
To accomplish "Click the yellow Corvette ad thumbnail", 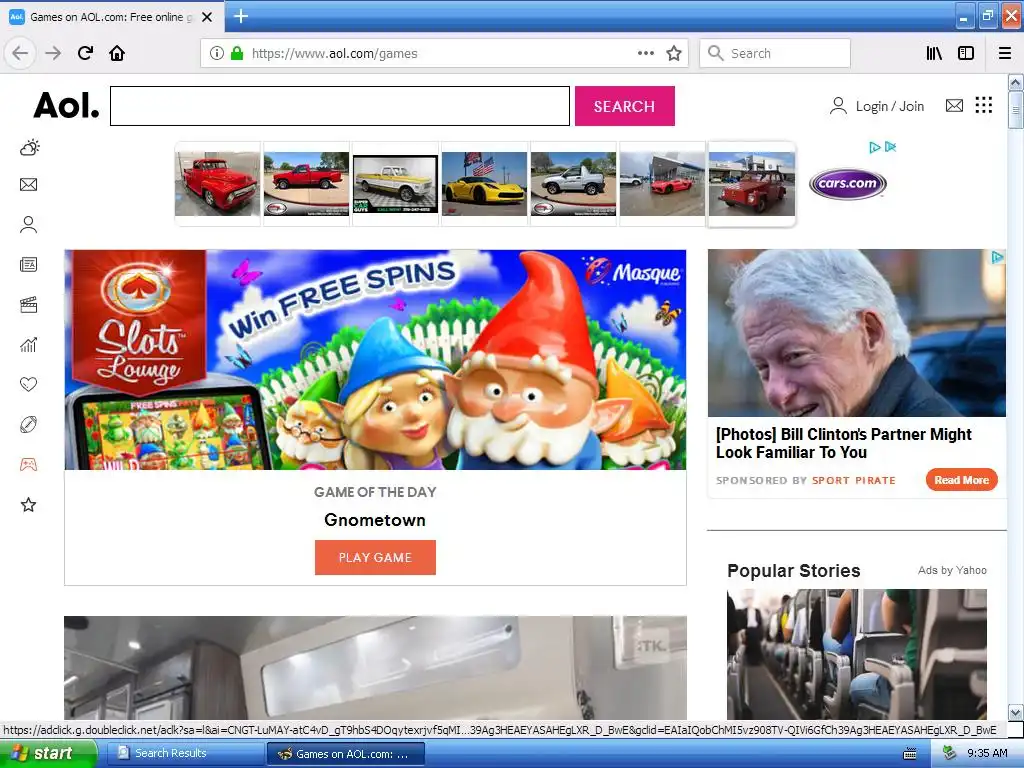I will [x=484, y=184].
